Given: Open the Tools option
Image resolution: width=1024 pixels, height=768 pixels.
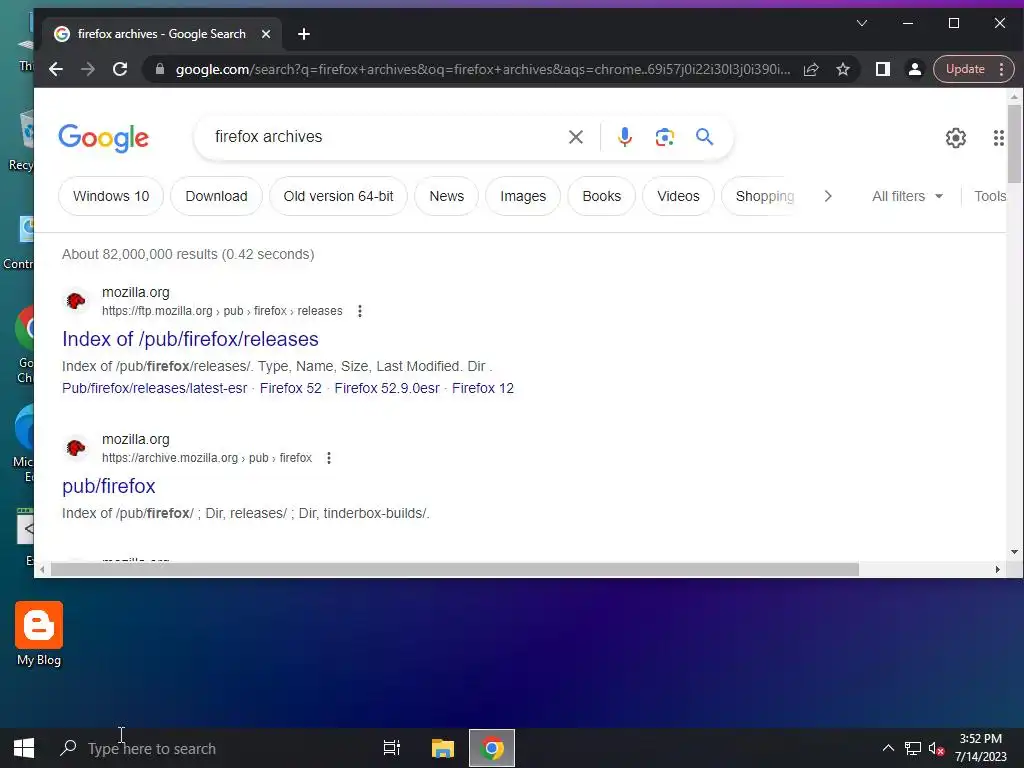Looking at the screenshot, I should 989,196.
